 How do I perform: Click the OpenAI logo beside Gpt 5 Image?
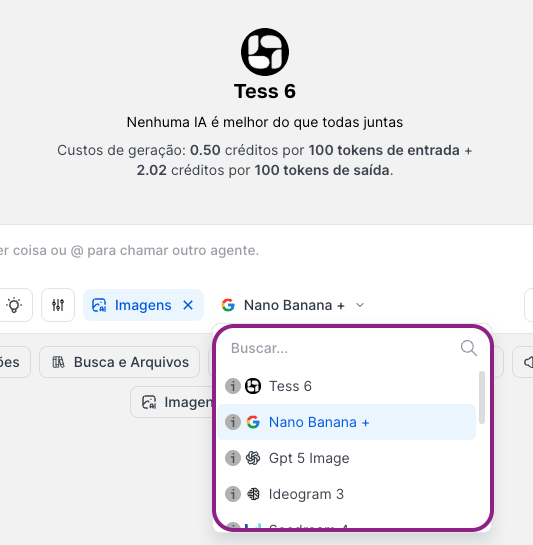coord(253,458)
